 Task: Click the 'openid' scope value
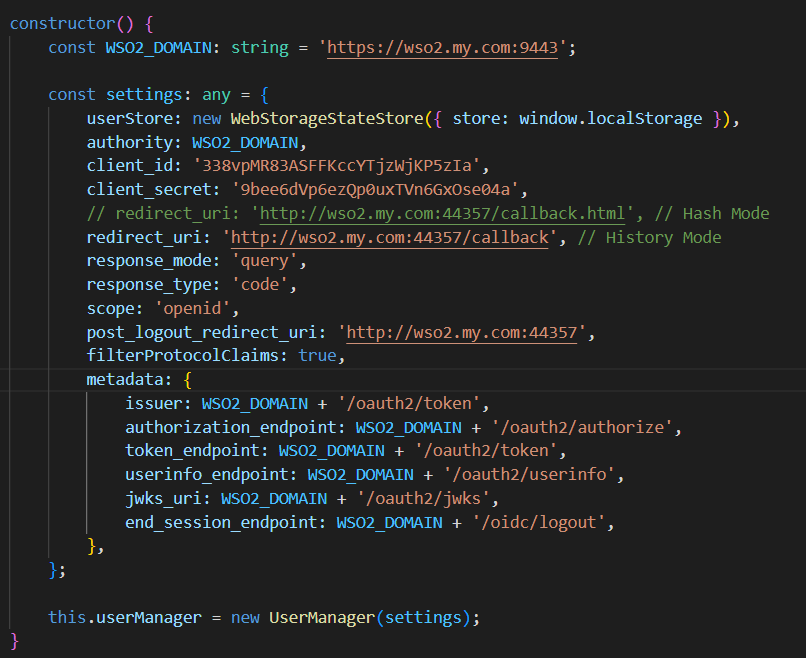coord(192,308)
